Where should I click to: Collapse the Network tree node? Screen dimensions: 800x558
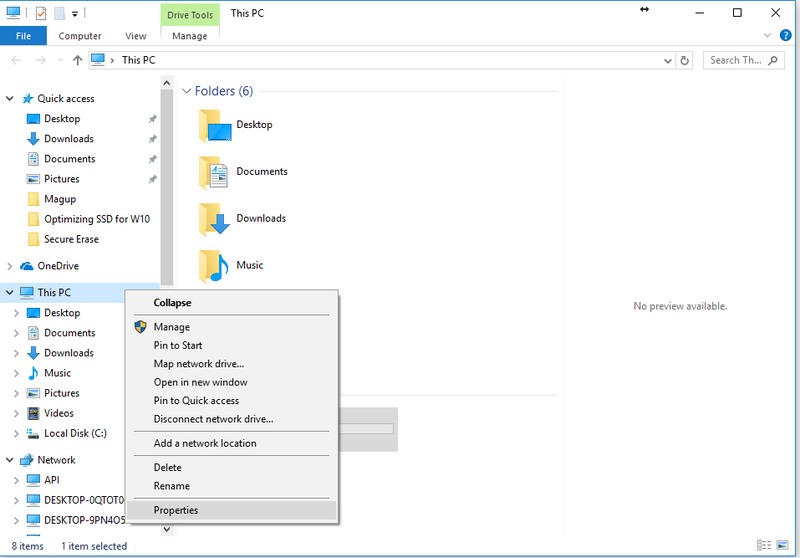[x=10, y=460]
